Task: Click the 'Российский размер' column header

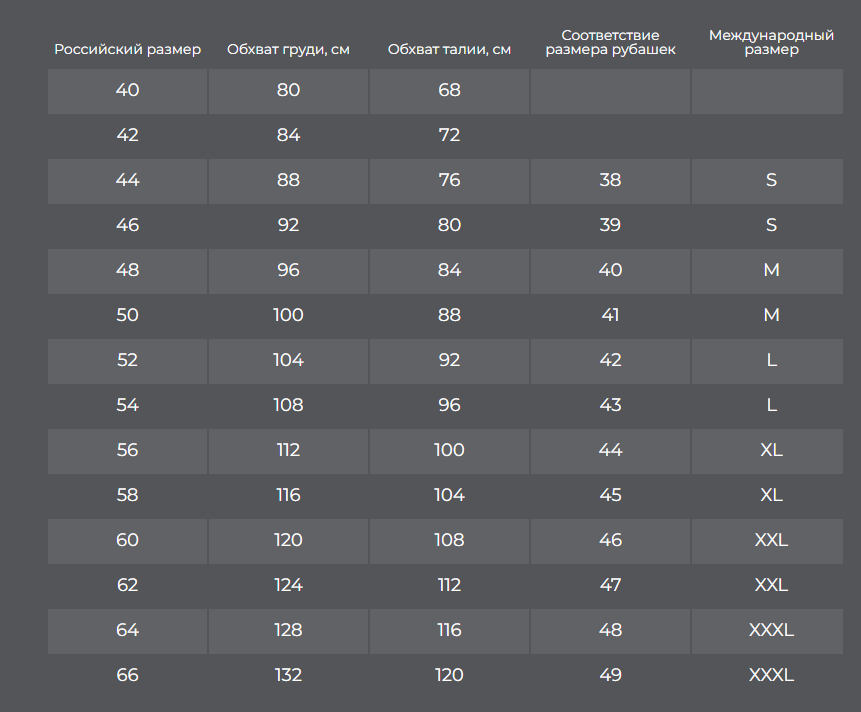Action: click(127, 49)
